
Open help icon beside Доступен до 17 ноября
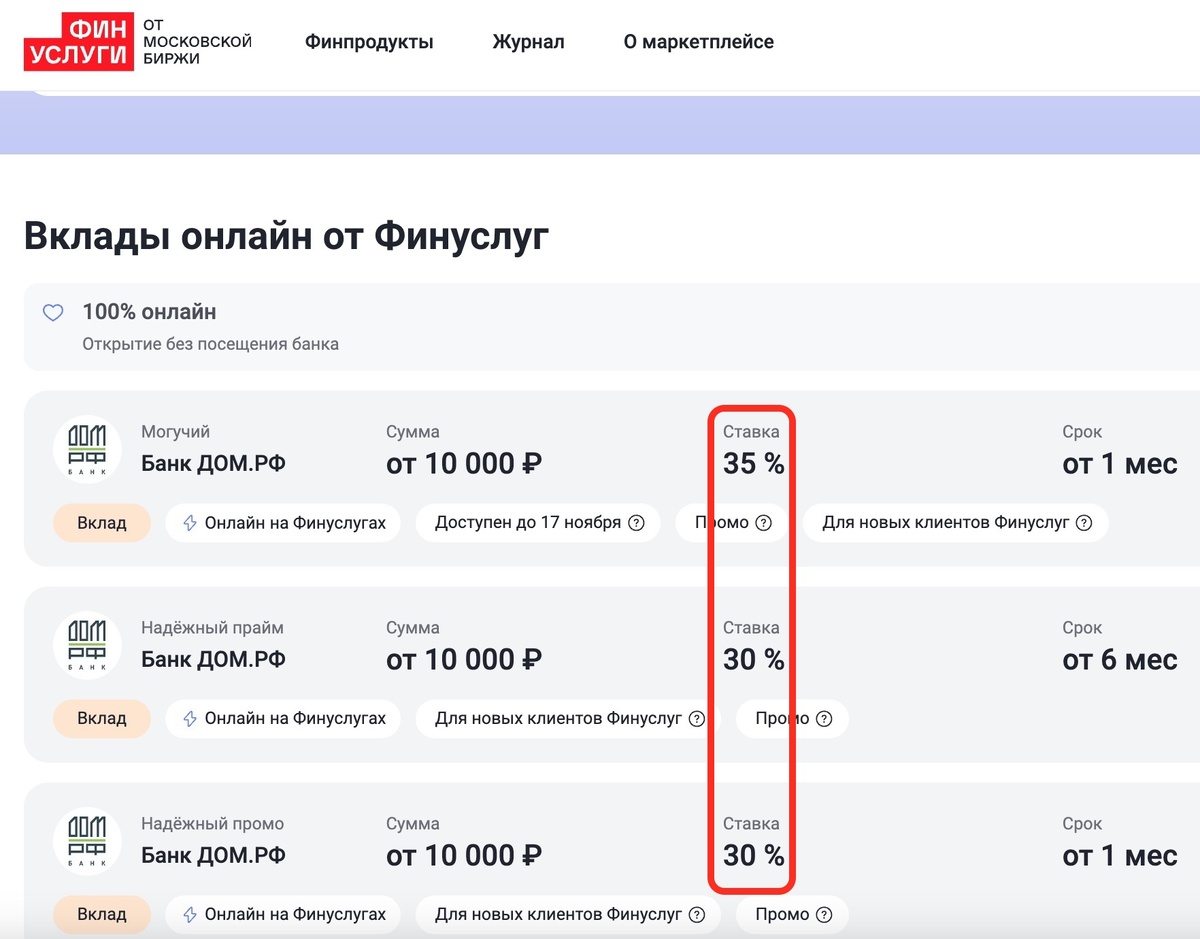coord(636,523)
